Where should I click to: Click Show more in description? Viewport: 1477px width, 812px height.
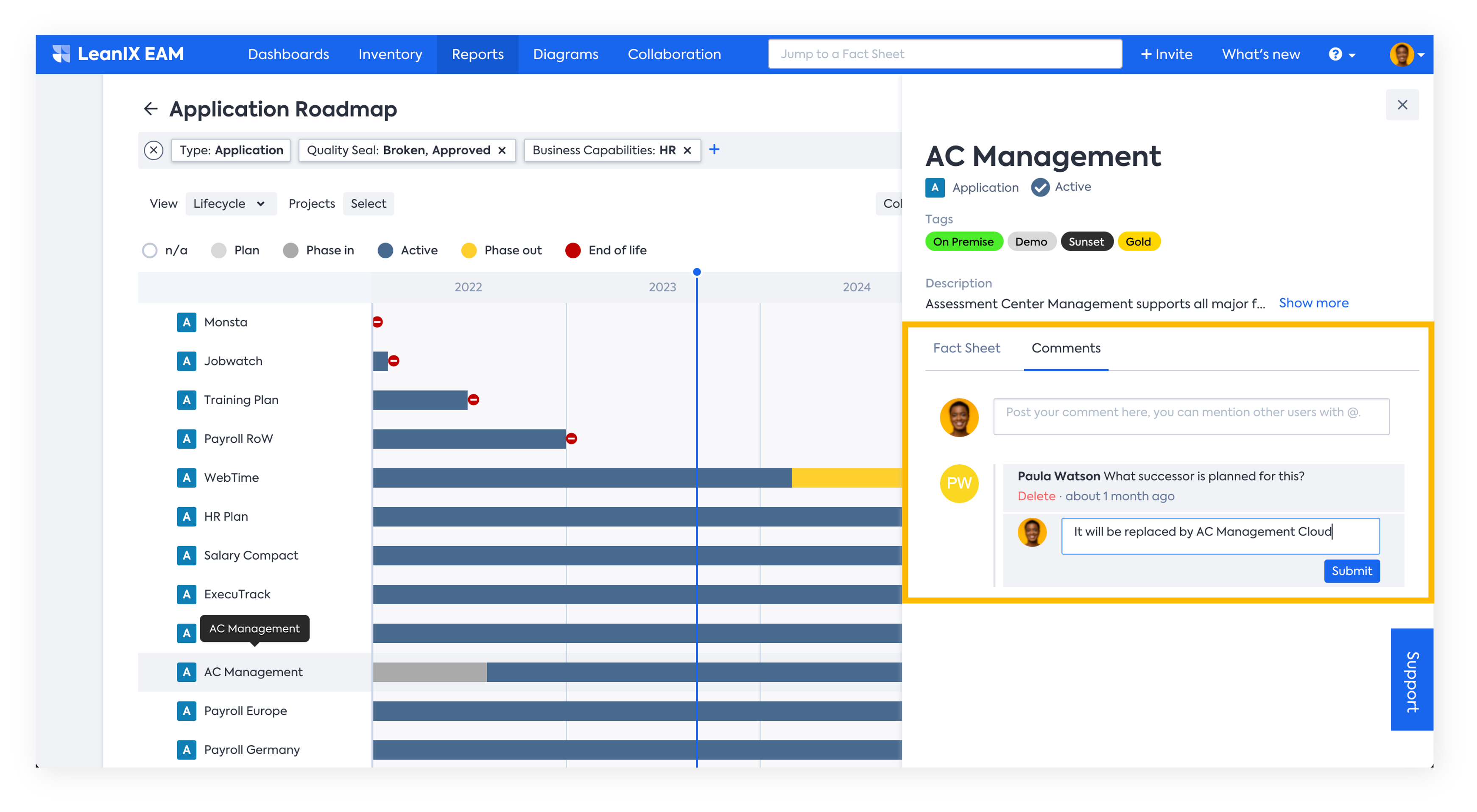1314,303
